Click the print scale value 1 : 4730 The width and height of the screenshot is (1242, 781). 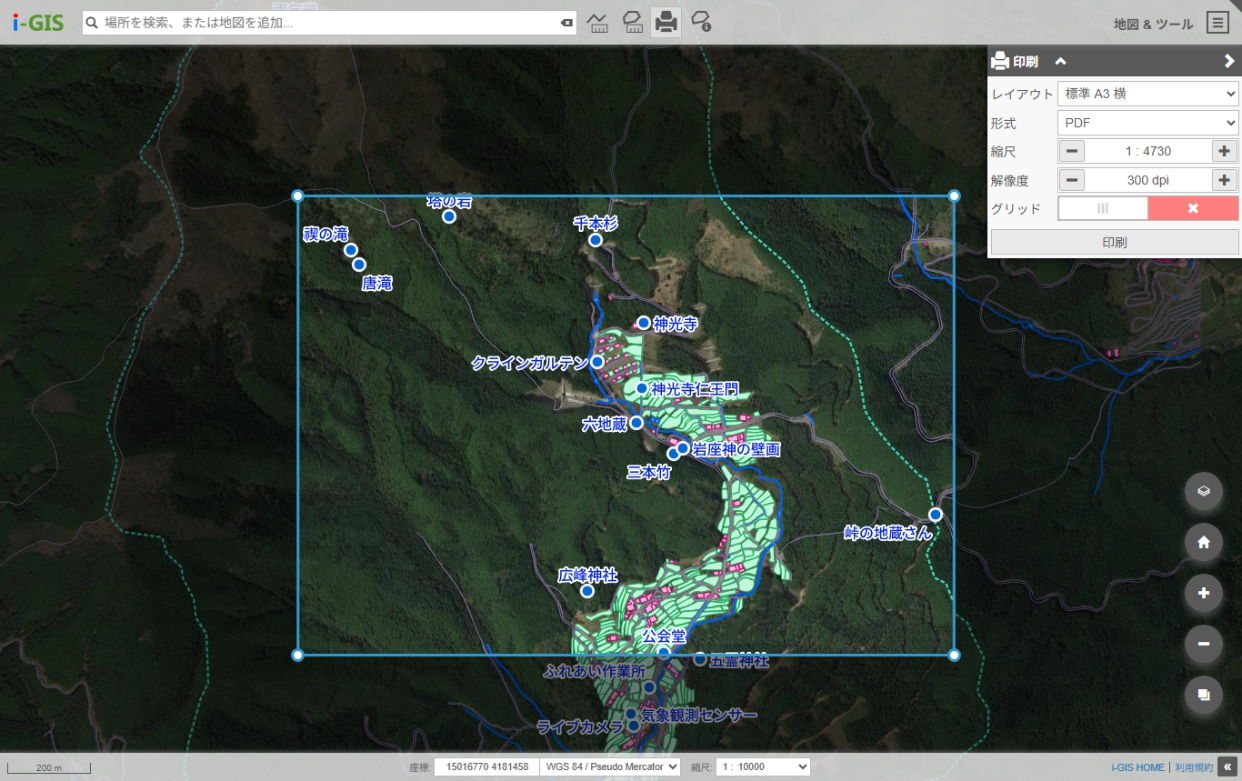pyautogui.click(x=1148, y=151)
